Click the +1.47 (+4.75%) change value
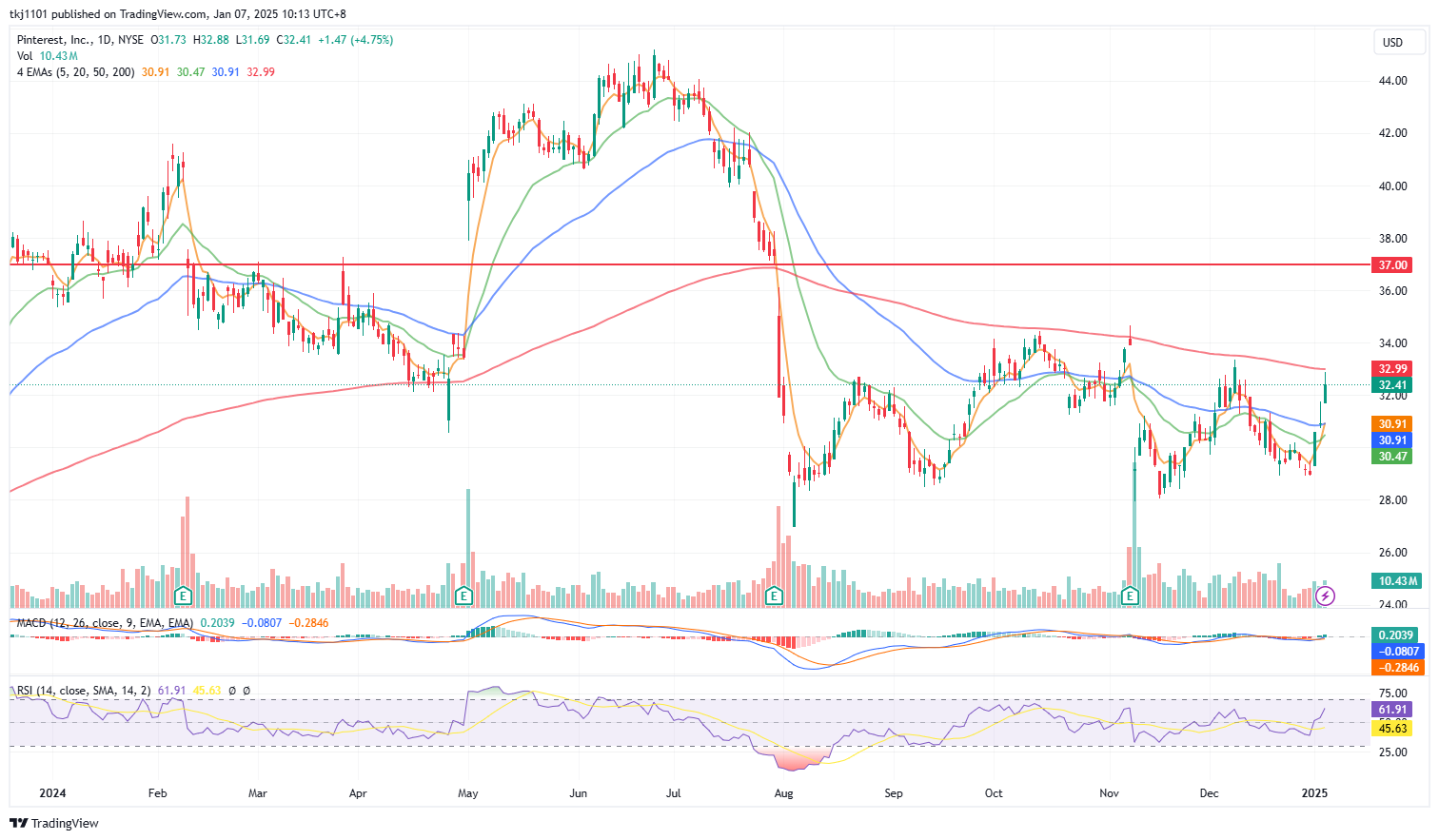This screenshot has width=1439, height=840. [x=355, y=40]
